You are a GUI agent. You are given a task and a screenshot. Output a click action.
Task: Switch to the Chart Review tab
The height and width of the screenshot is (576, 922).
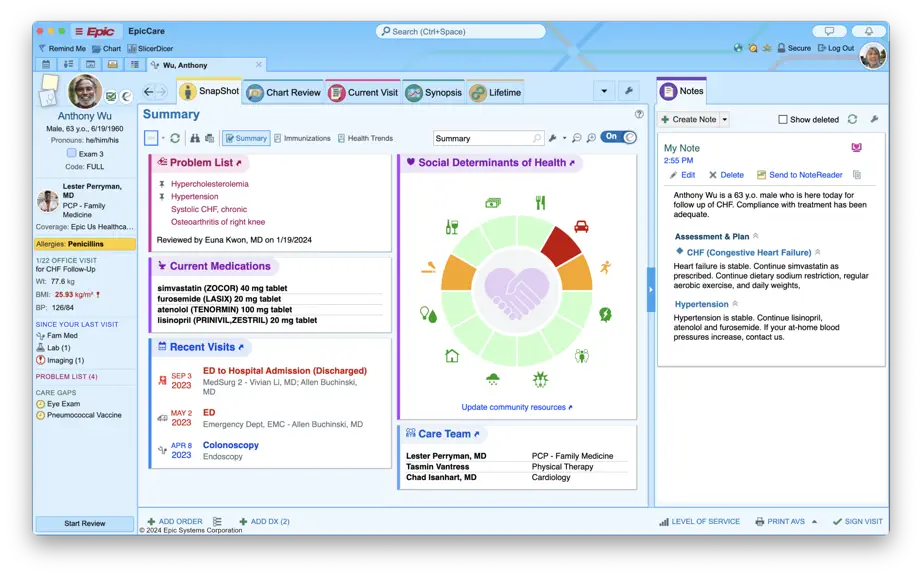(x=283, y=92)
